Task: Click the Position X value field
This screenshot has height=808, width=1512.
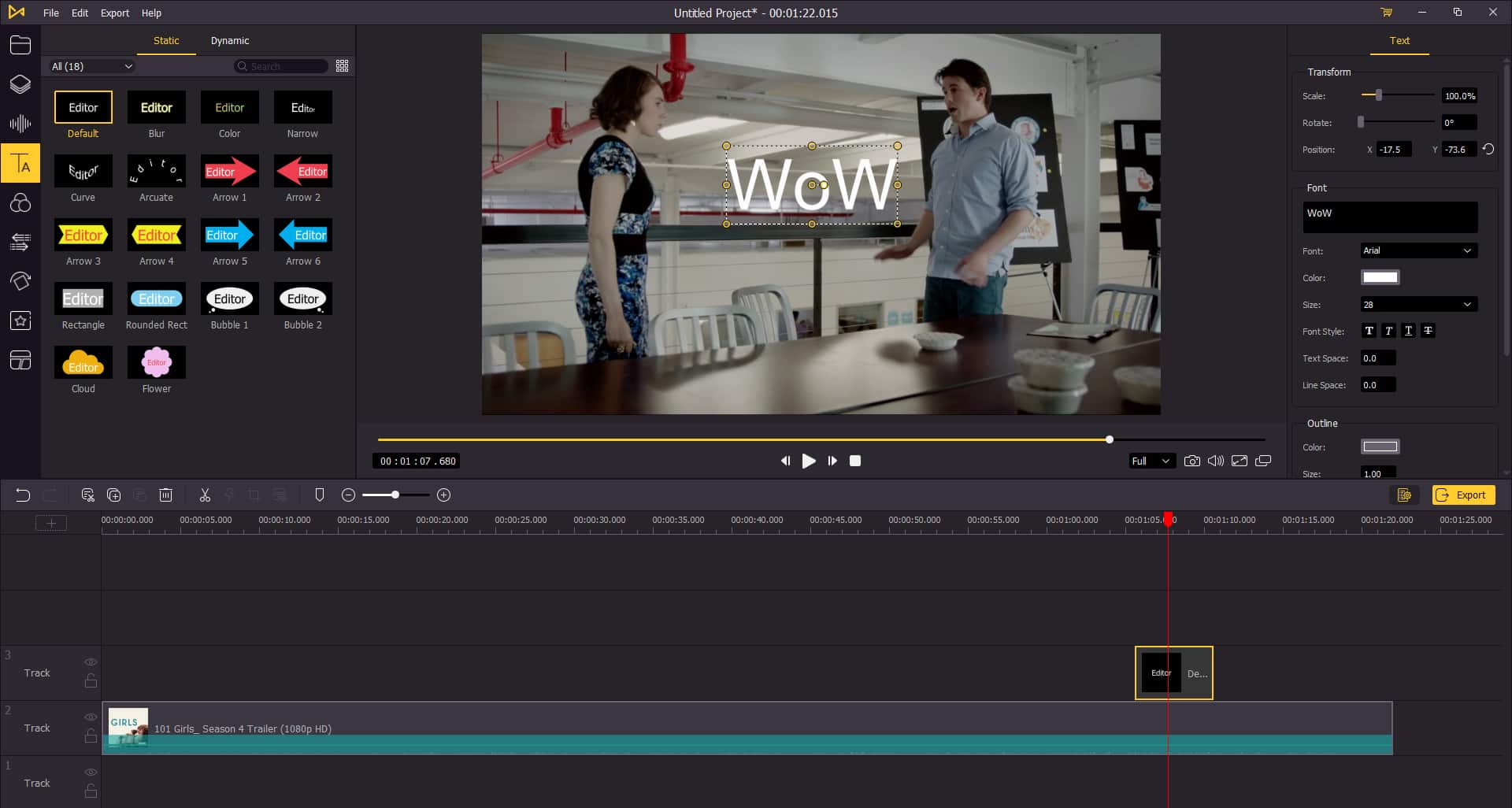Action: 1394,149
